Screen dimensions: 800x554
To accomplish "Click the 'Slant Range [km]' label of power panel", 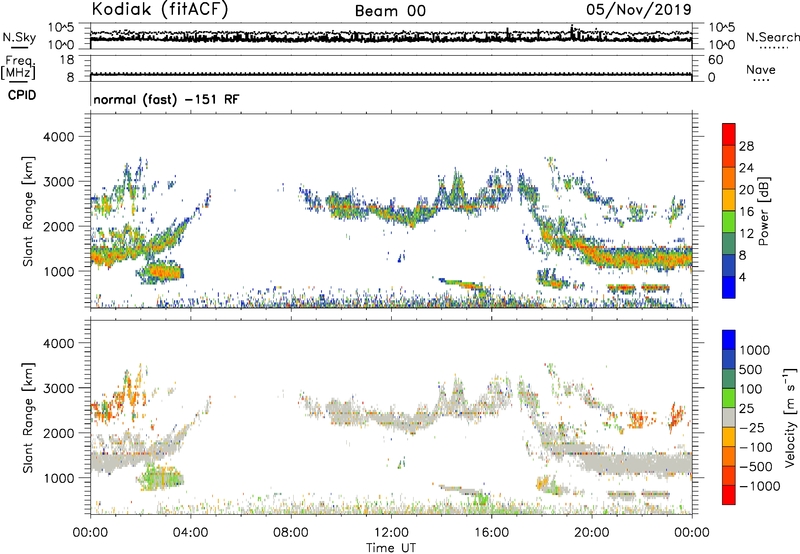I will point(28,211).
